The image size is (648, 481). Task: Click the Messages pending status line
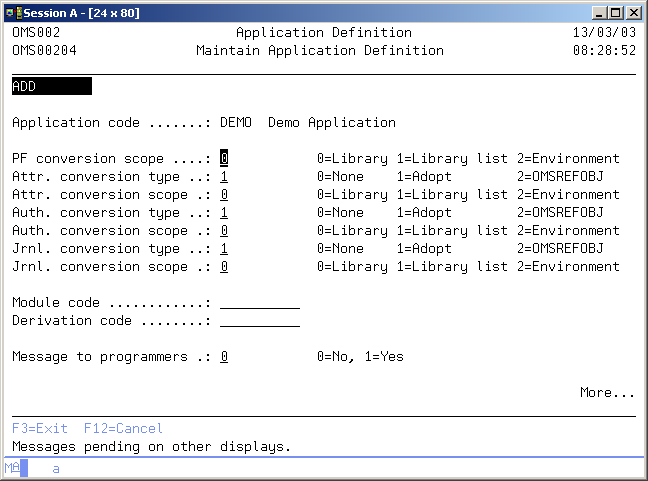[151, 447]
